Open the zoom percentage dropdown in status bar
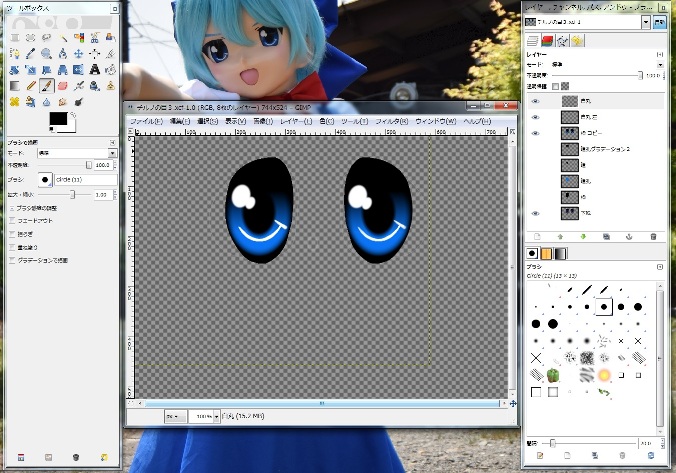This screenshot has width=676, height=473. click(216, 417)
